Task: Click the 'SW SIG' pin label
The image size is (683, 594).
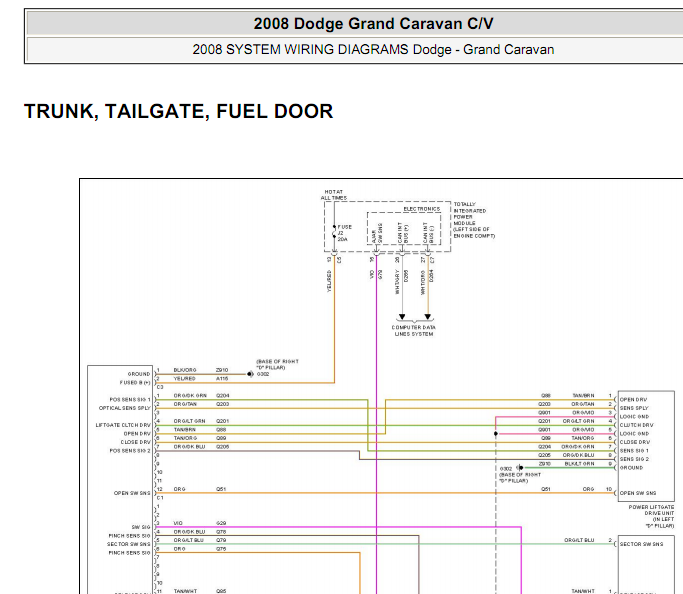Action: pos(141,527)
